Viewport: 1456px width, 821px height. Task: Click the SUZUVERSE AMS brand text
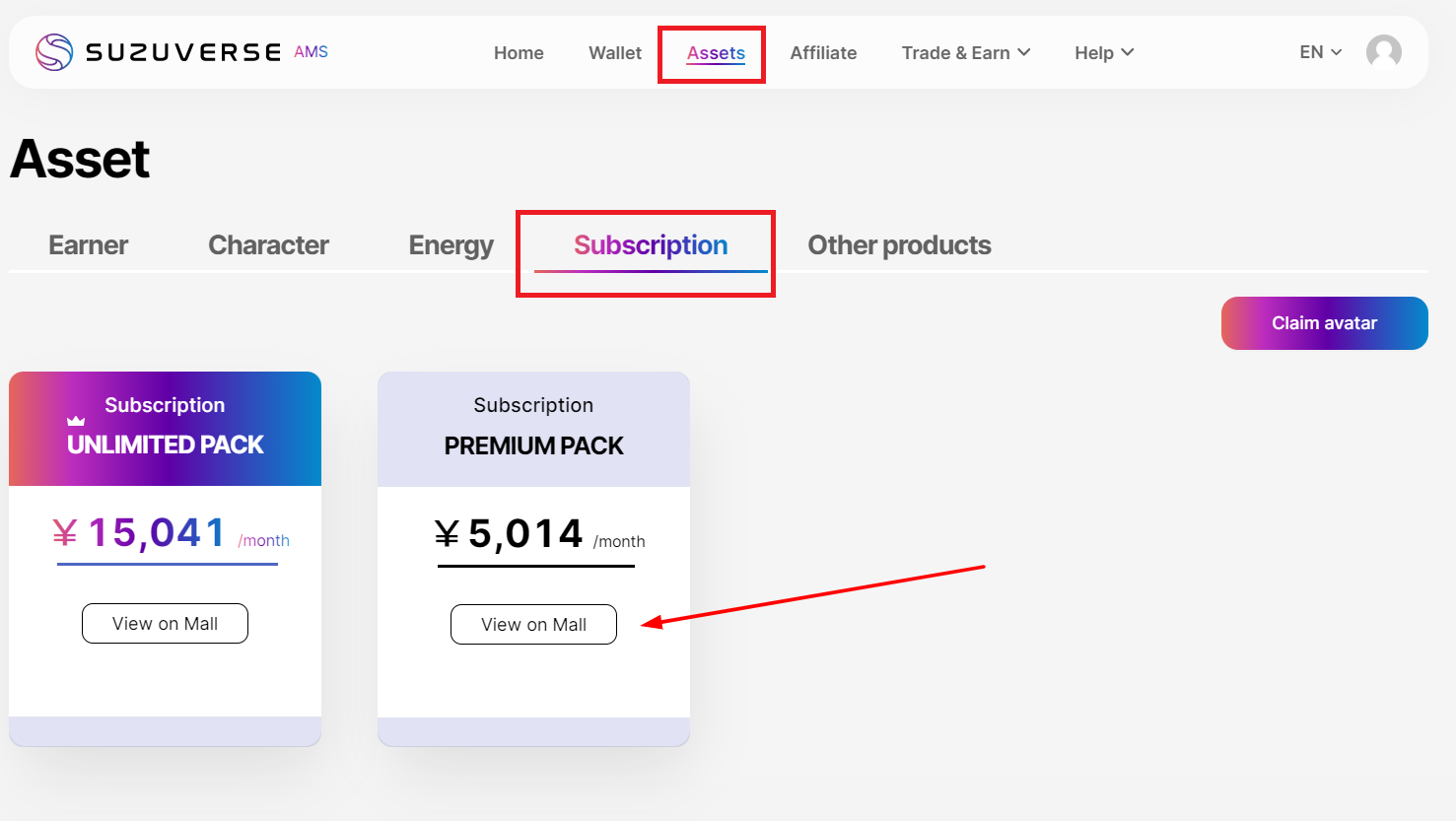tap(206, 52)
